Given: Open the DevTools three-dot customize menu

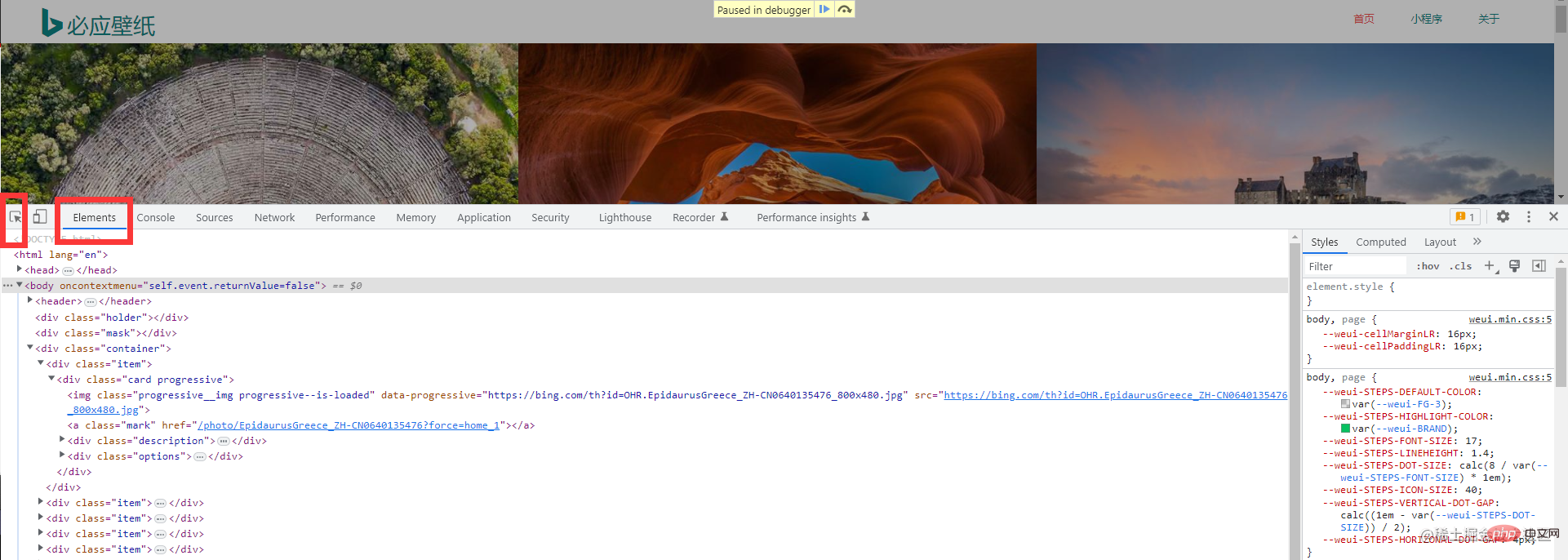Looking at the screenshot, I should pos(1529,216).
